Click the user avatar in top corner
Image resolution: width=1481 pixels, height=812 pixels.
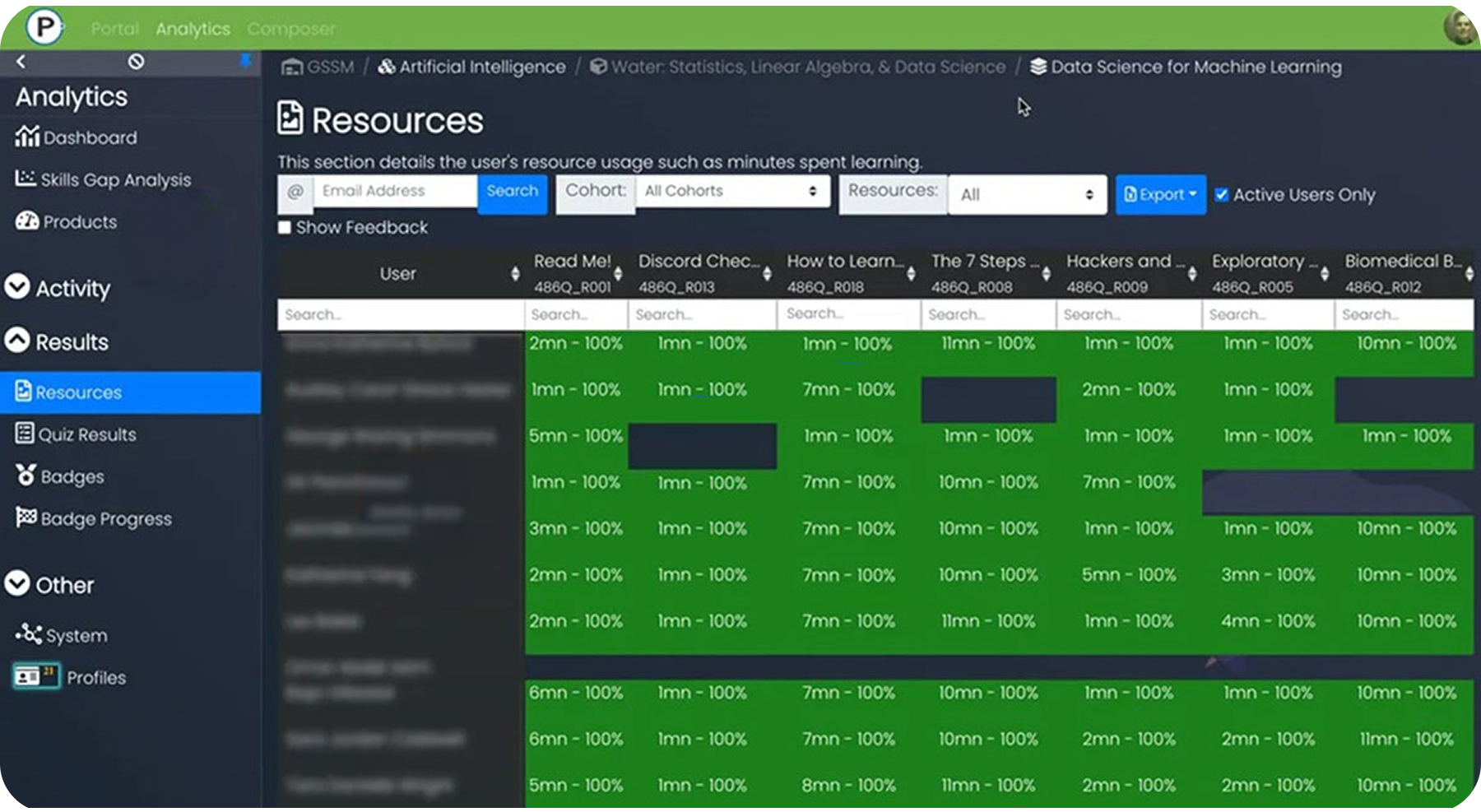pyautogui.click(x=1460, y=27)
